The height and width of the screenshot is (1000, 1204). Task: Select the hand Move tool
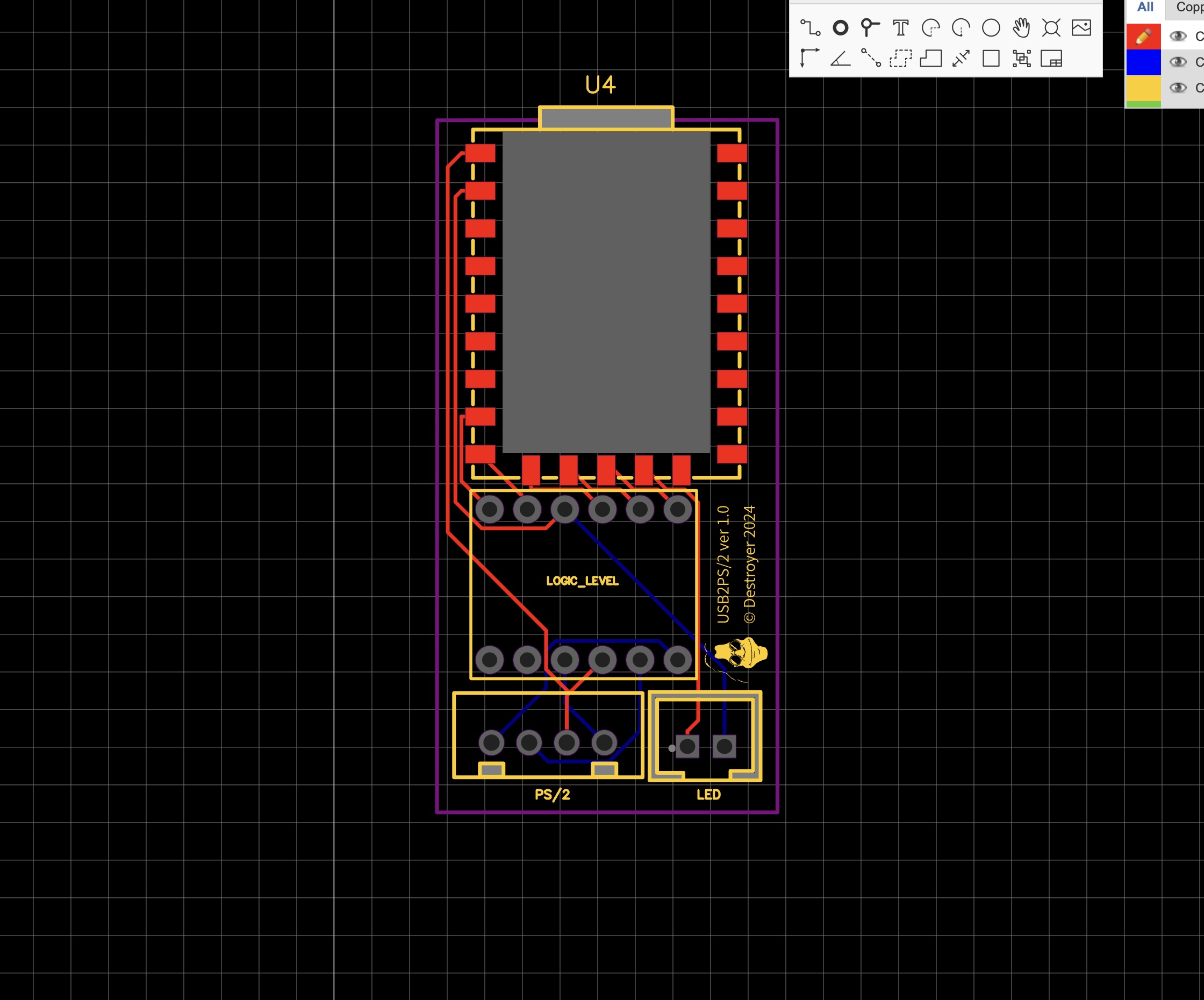[x=1021, y=27]
